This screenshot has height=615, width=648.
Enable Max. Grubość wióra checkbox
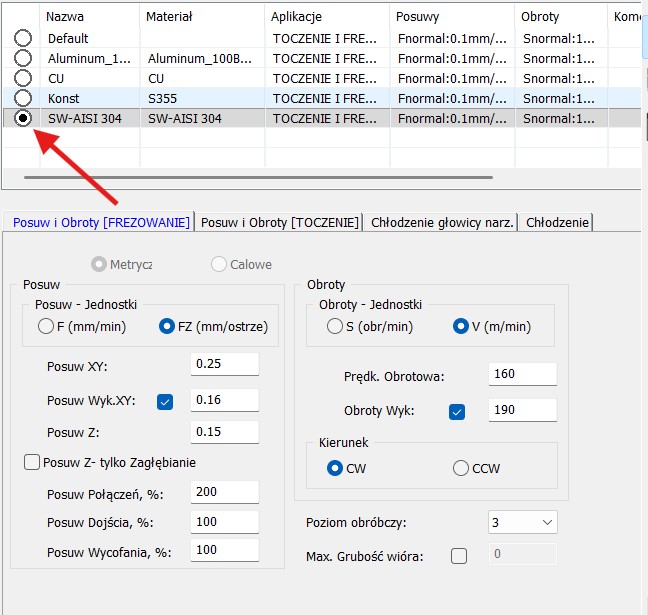pyautogui.click(x=459, y=556)
